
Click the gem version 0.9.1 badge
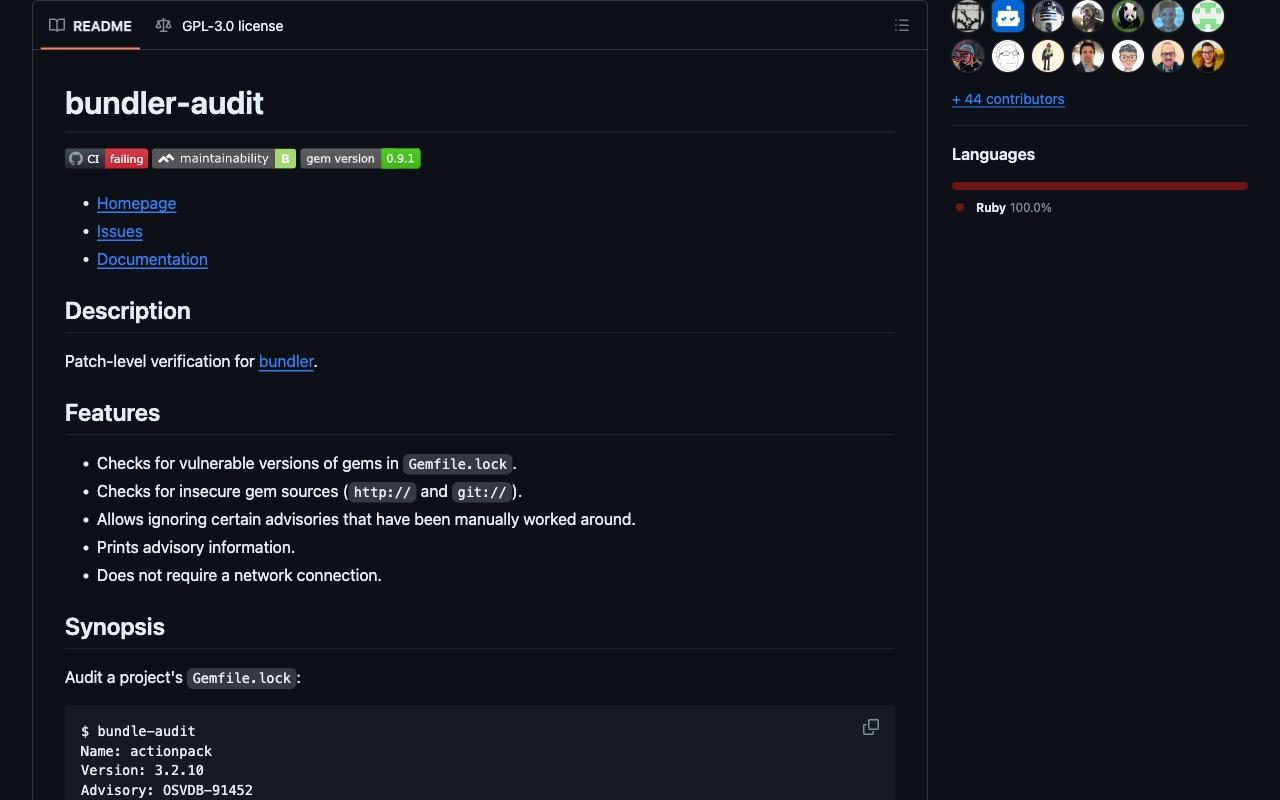360,158
